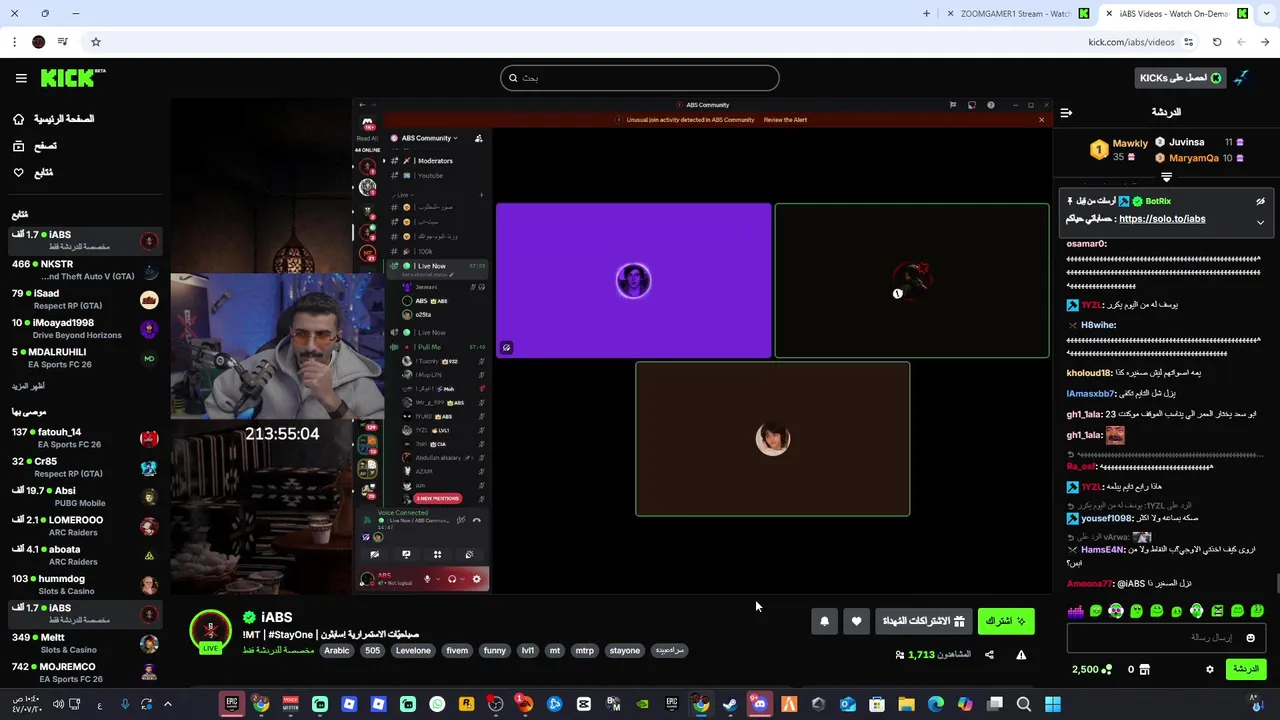View the 2,500 channel points balance

pos(1091,669)
